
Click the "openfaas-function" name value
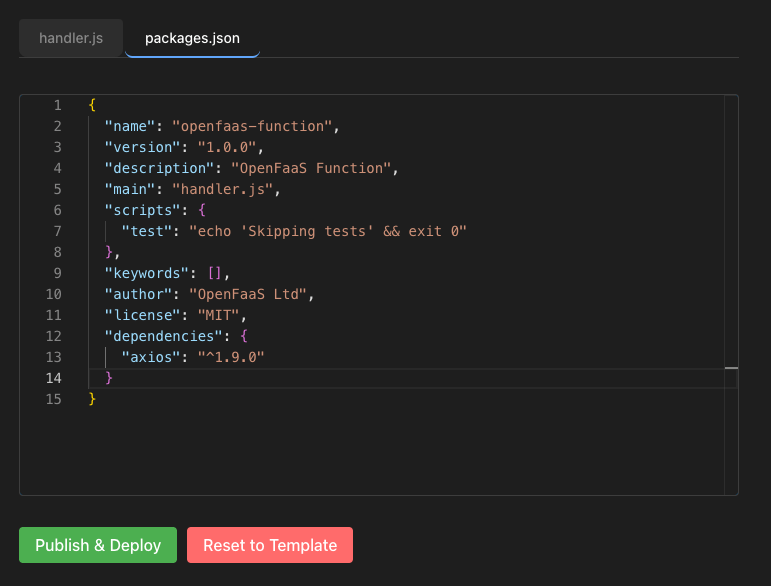[253, 126]
